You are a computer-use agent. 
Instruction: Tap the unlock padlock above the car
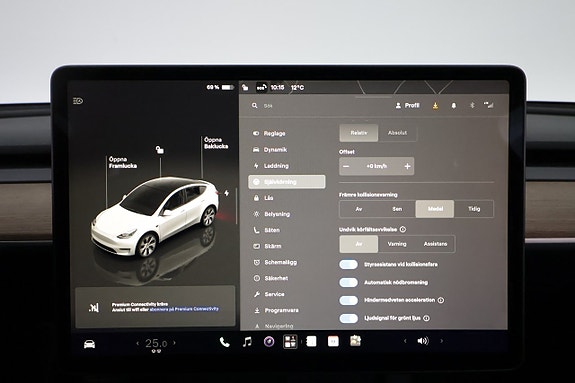160,150
